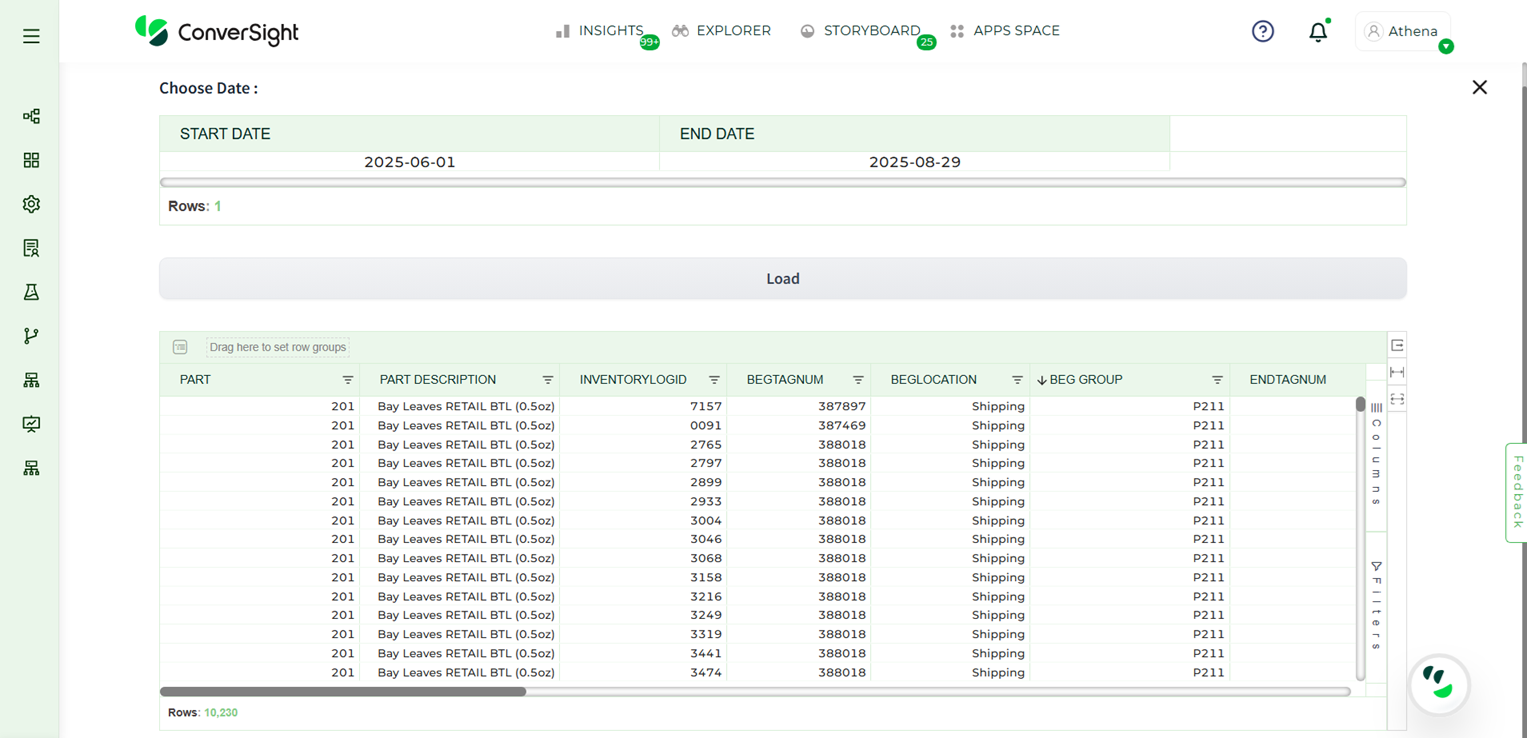Open the BEGLOCATION column filter menu
The image size is (1527, 738).
1017,380
